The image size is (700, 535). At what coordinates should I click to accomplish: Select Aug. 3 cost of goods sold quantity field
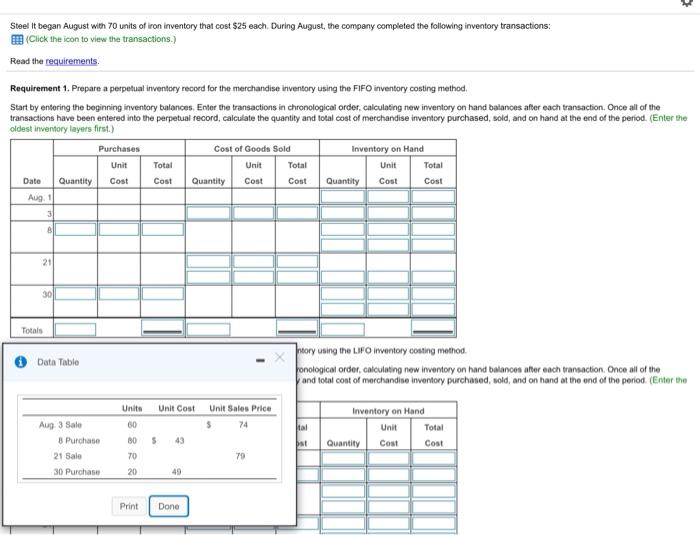[x=208, y=213]
